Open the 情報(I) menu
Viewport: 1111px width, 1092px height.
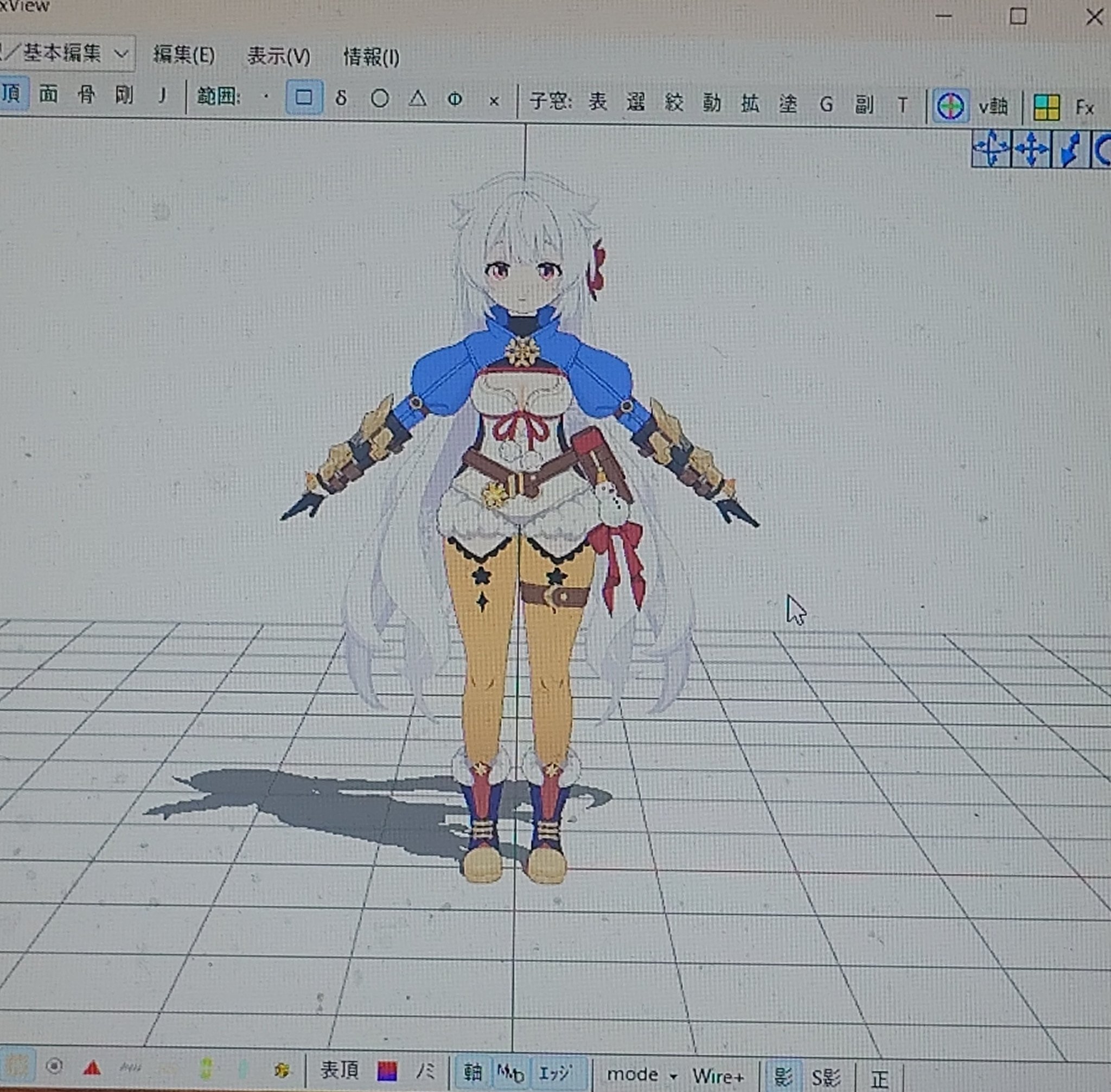371,57
